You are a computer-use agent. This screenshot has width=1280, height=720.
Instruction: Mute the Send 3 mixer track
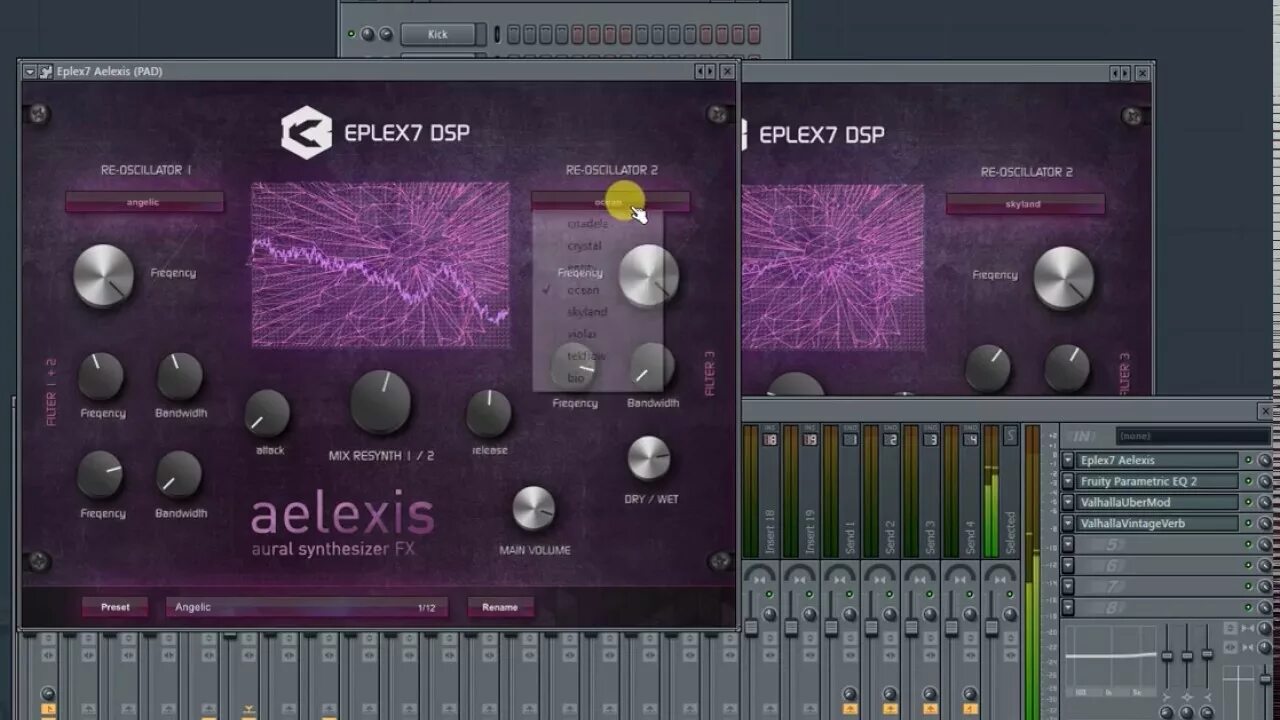[x=929, y=596]
